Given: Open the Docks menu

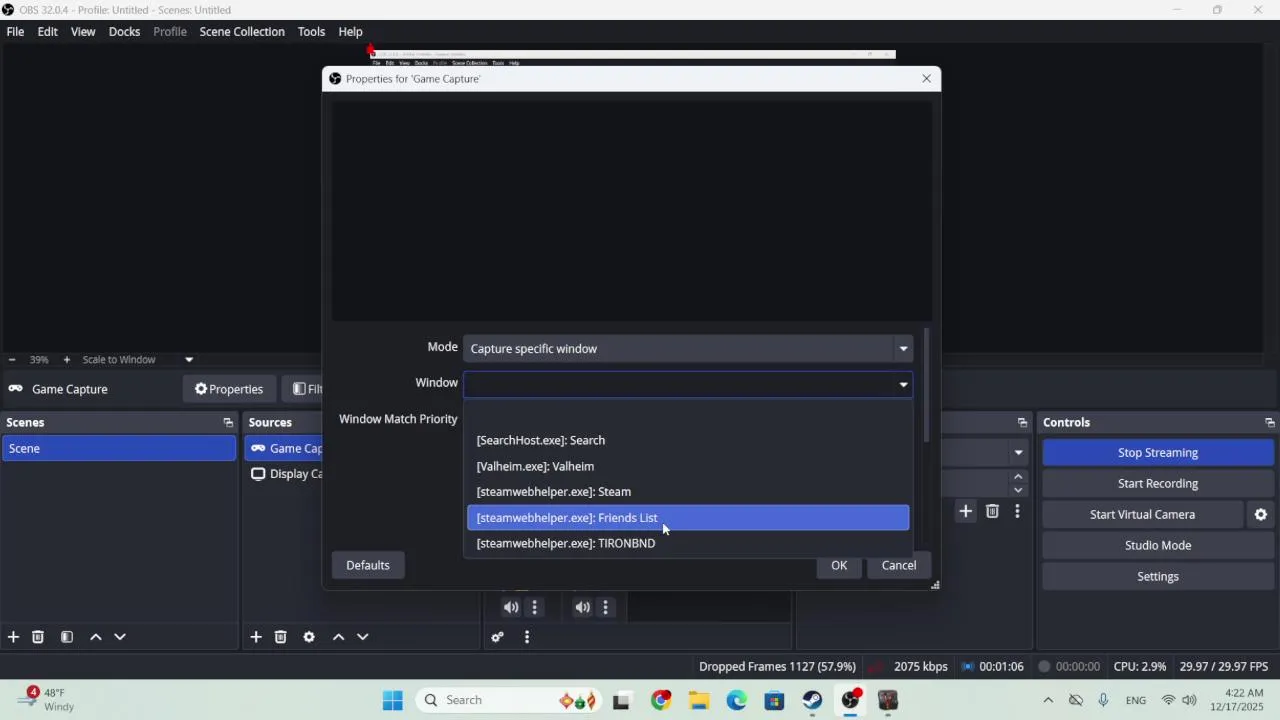Looking at the screenshot, I should pos(124,31).
